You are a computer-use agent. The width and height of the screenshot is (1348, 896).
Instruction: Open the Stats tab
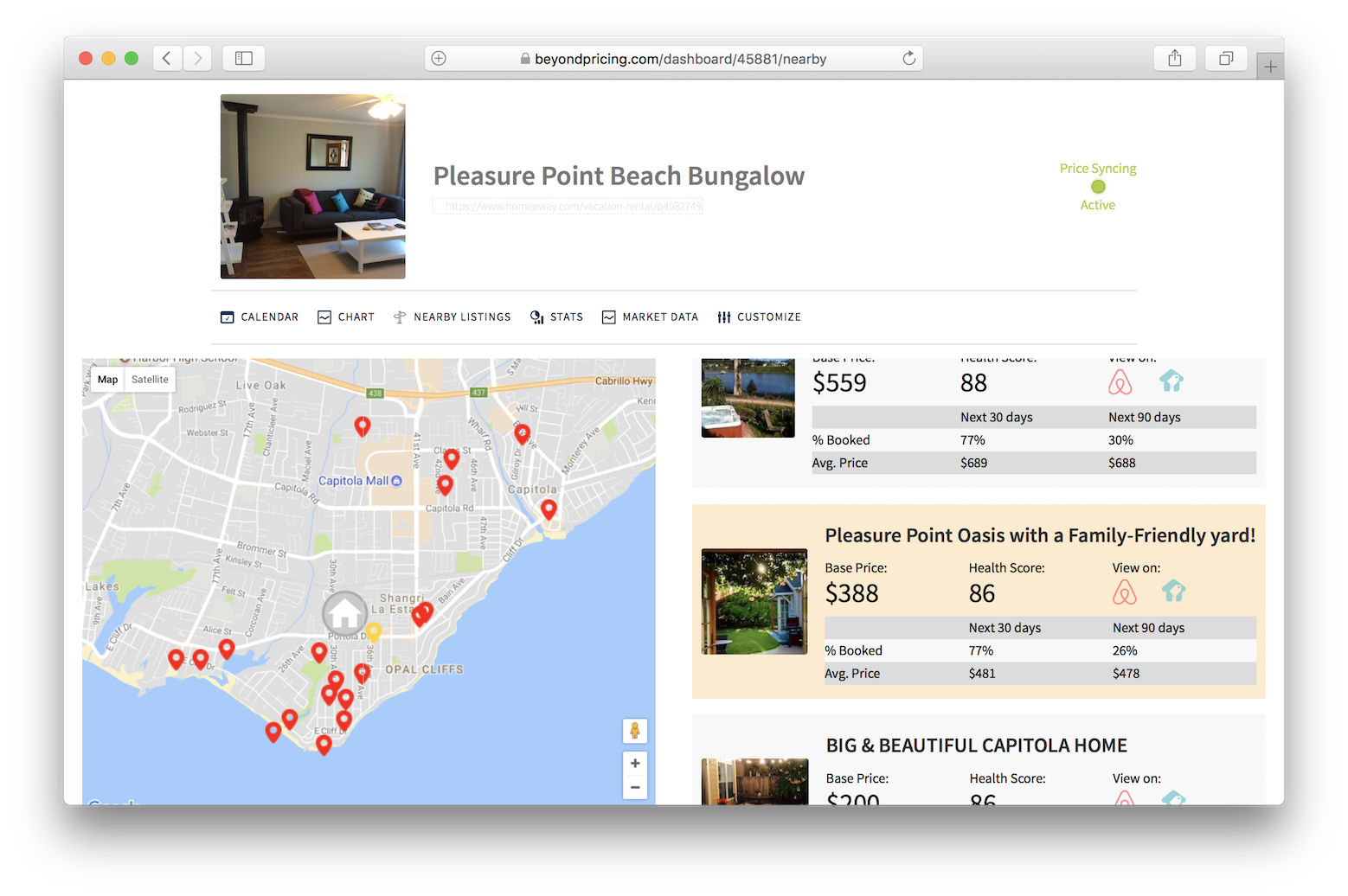point(556,317)
